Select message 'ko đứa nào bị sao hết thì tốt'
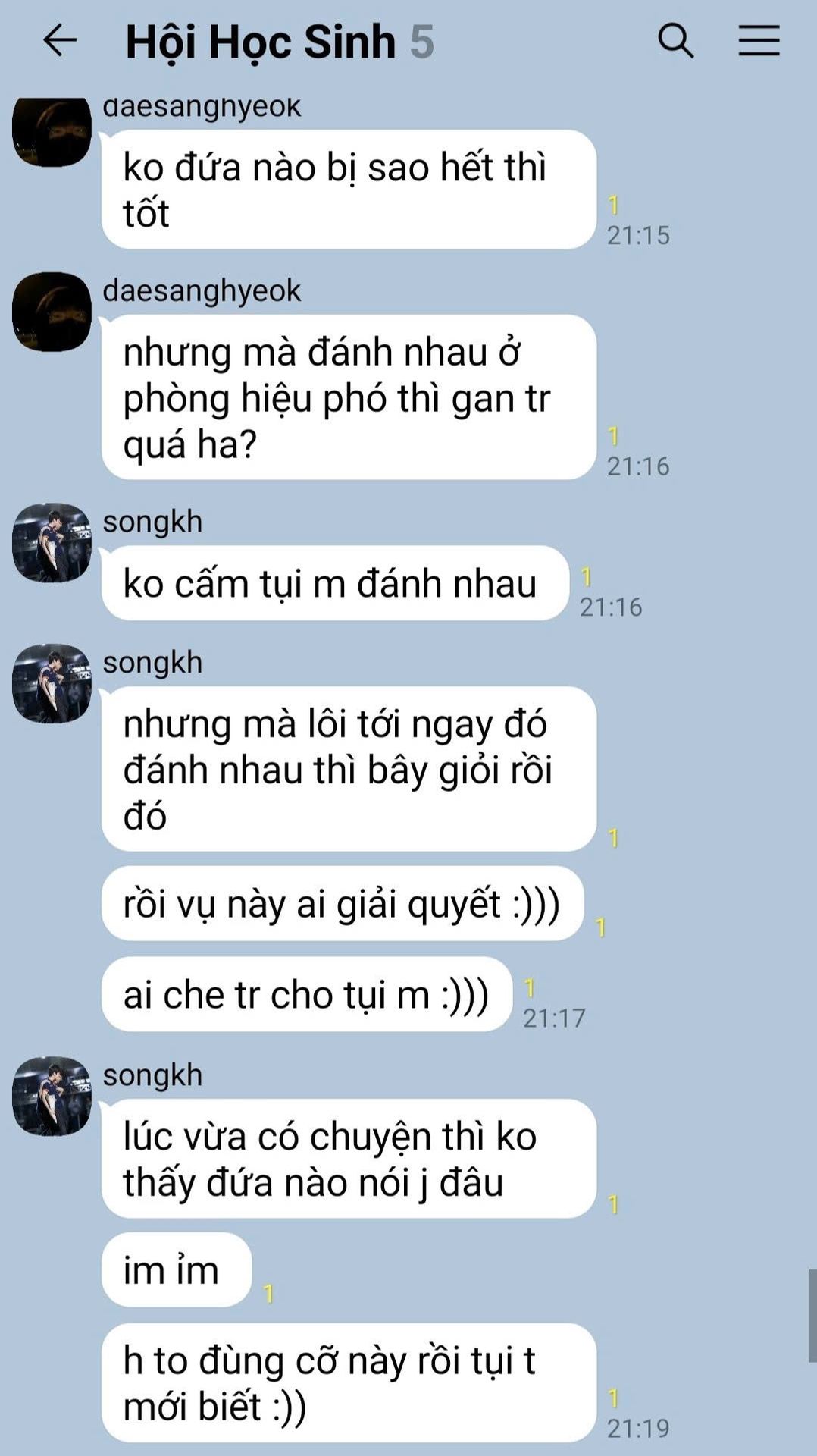The height and width of the screenshot is (1456, 817). 349,190
